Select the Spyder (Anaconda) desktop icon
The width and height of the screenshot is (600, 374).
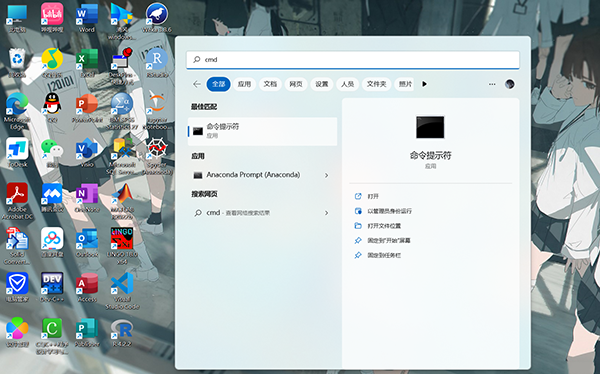(x=157, y=156)
